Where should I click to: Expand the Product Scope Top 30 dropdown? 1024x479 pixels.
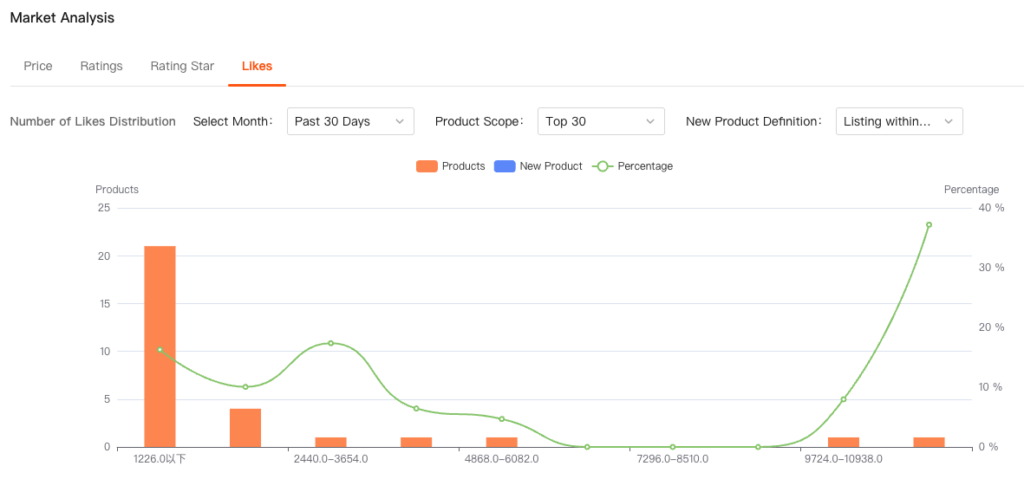click(x=601, y=121)
